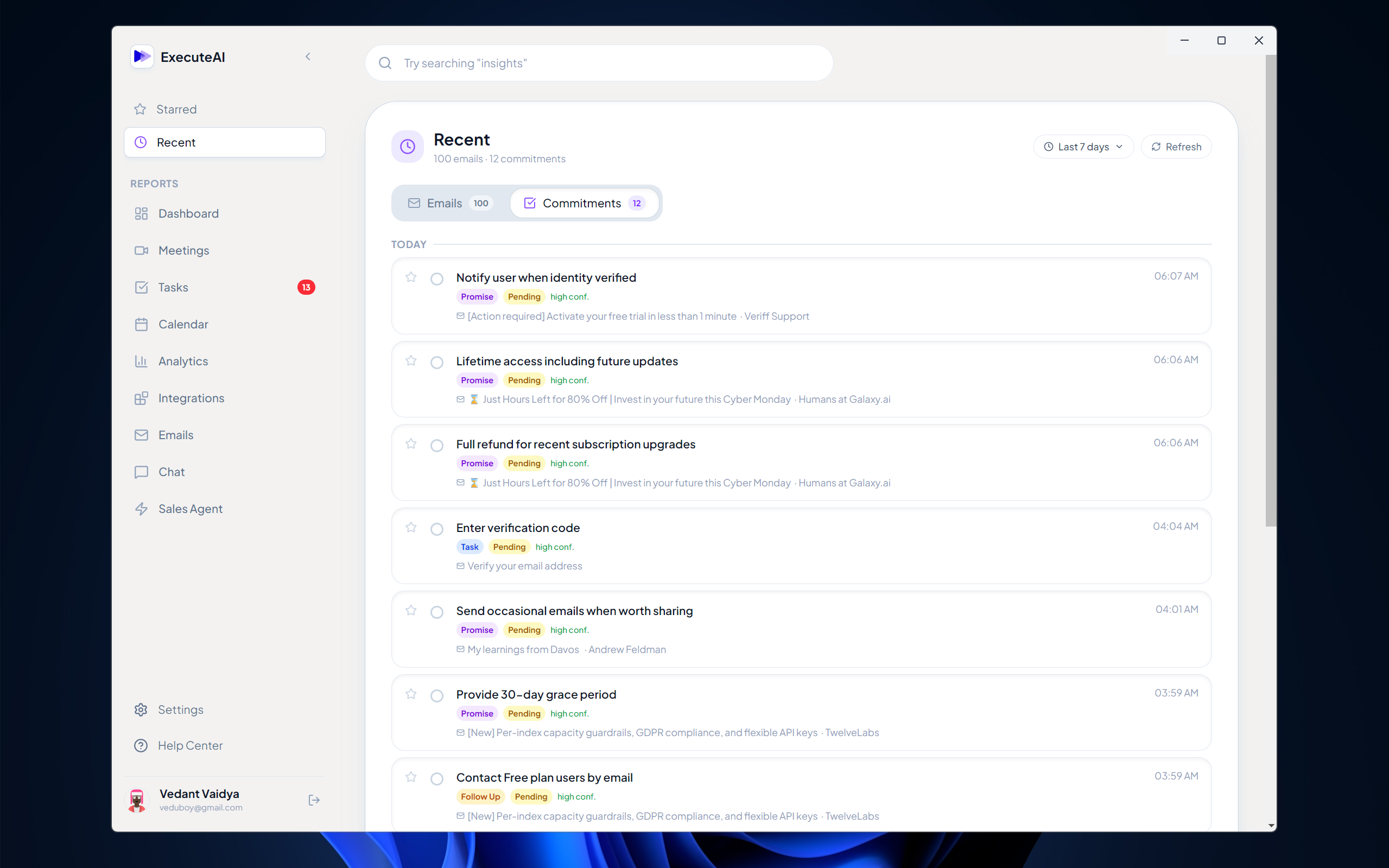1389x868 pixels.
Task: Star the 'Notify user when identity verified' commitment
Action: coord(411,277)
